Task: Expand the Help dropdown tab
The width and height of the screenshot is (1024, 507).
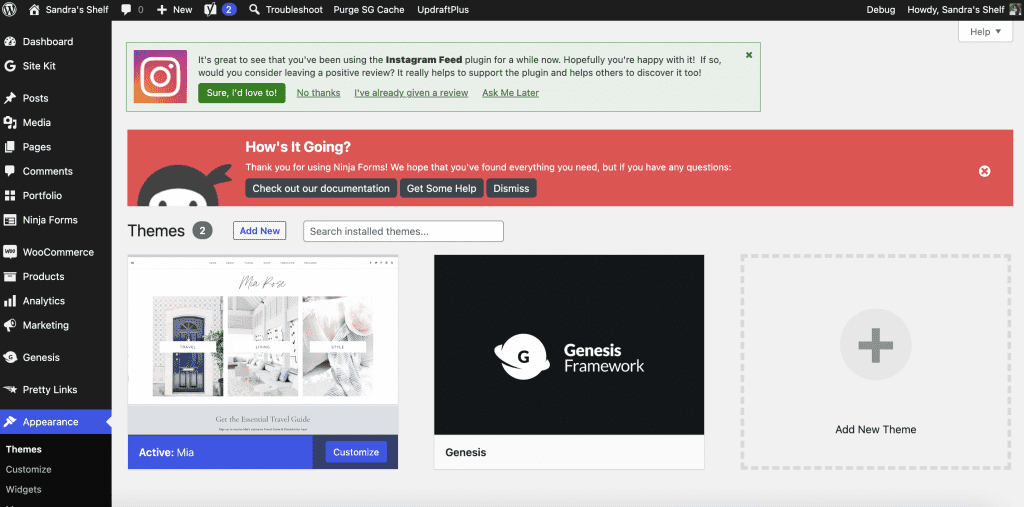Action: tap(985, 31)
